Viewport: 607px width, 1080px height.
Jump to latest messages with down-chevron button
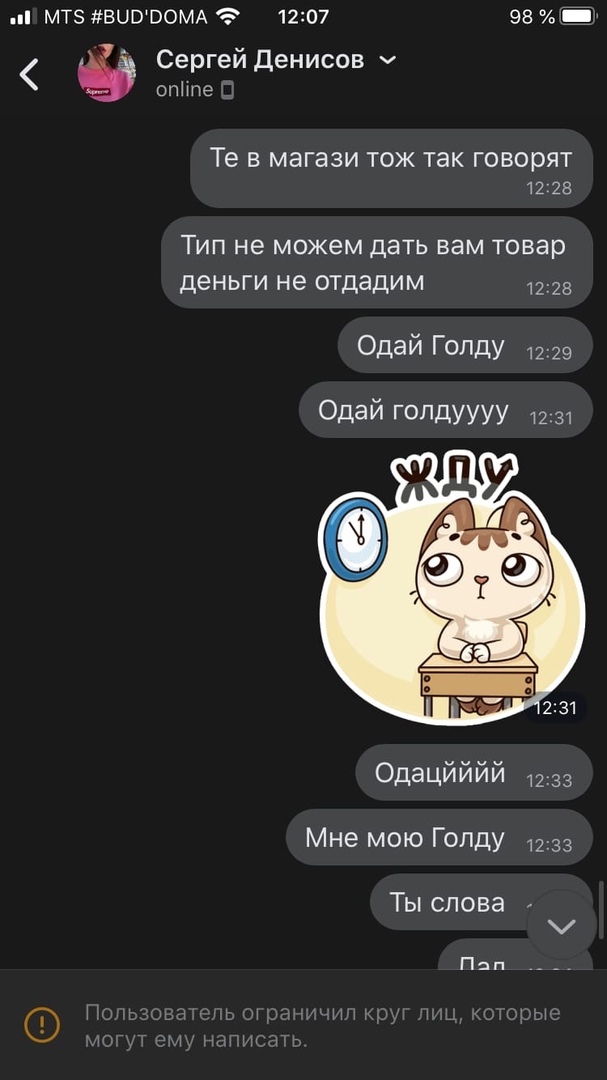point(562,925)
